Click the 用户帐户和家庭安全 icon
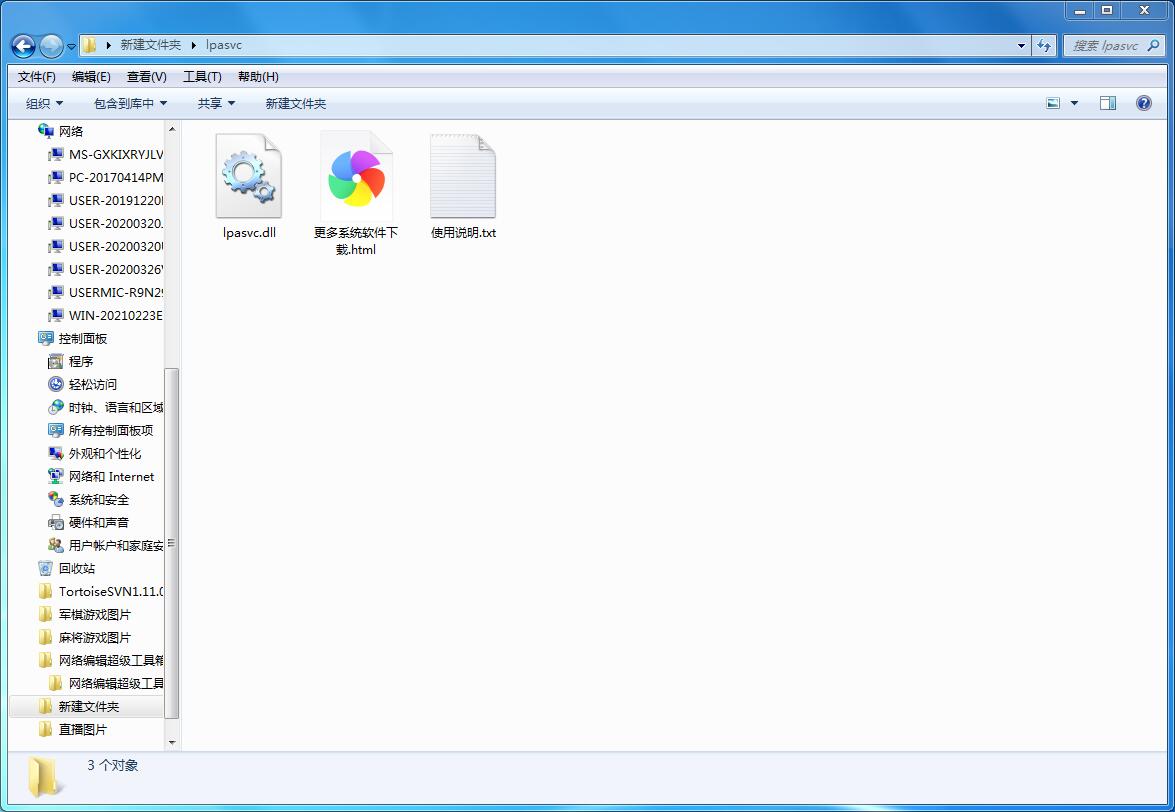 pyautogui.click(x=55, y=545)
